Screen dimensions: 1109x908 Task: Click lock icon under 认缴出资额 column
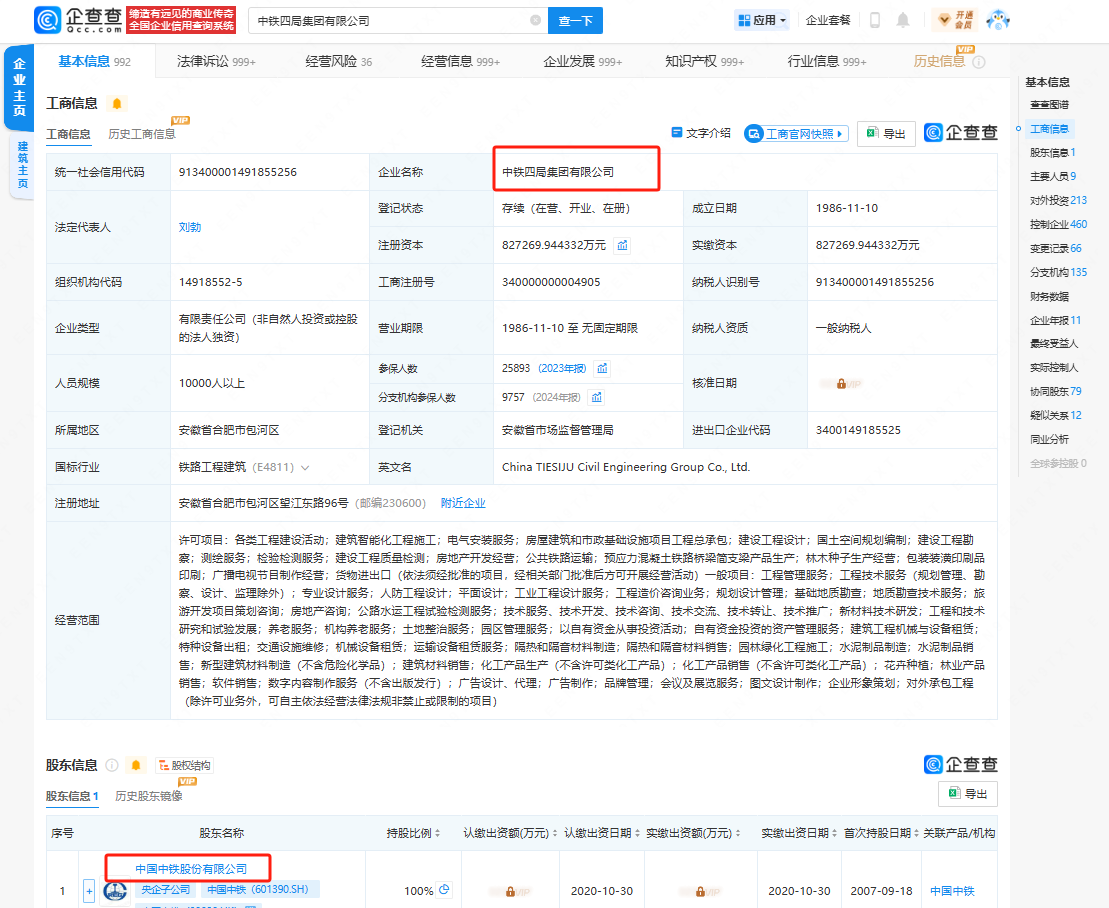[x=510, y=892]
